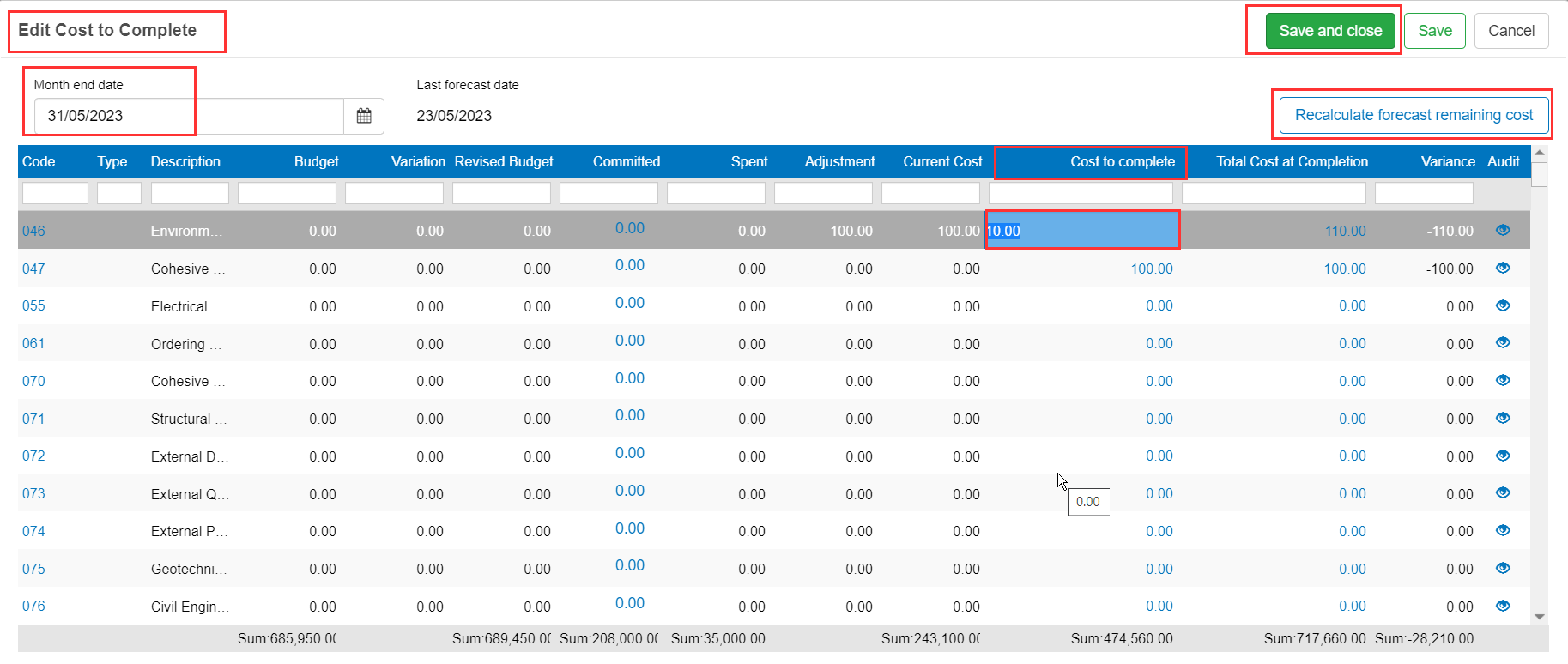
Task: View audit for code 071
Action: 1503,418
